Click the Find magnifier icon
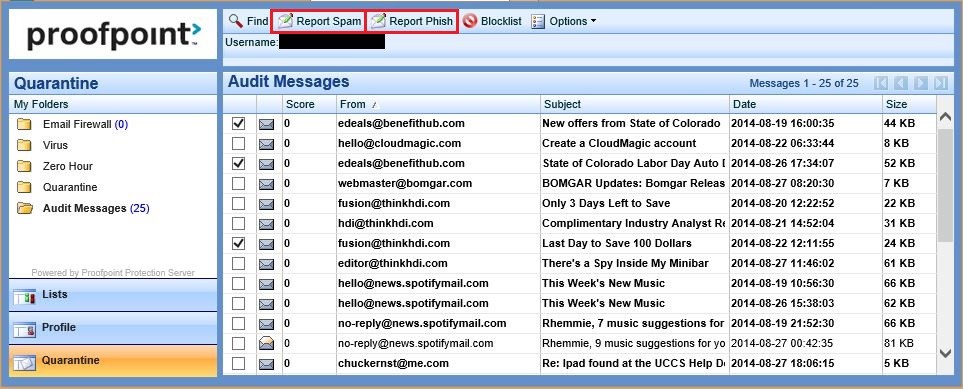The height and width of the screenshot is (389, 963). coord(236,21)
